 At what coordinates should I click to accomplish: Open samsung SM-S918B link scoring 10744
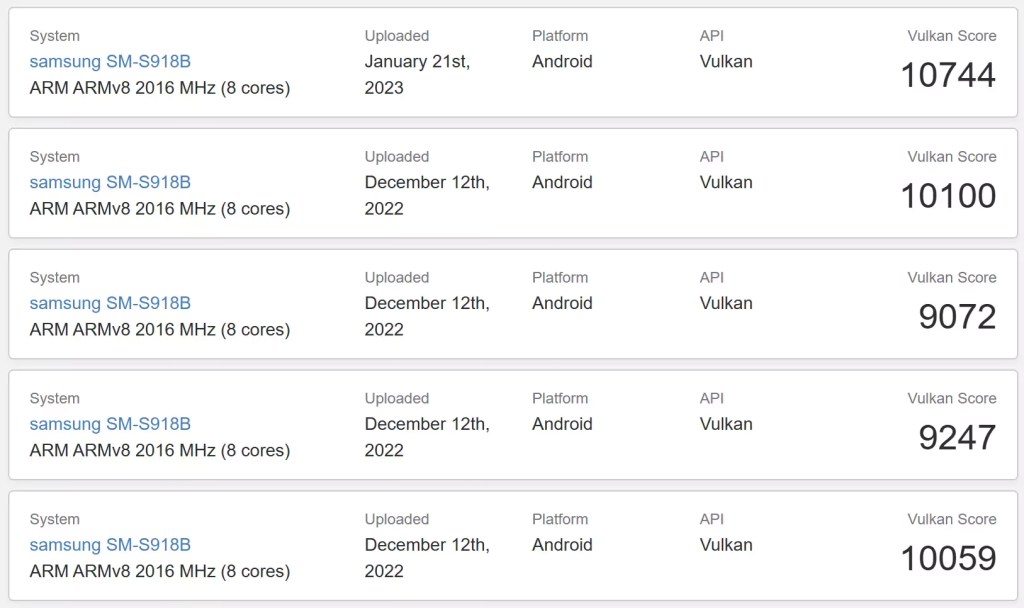click(x=110, y=61)
